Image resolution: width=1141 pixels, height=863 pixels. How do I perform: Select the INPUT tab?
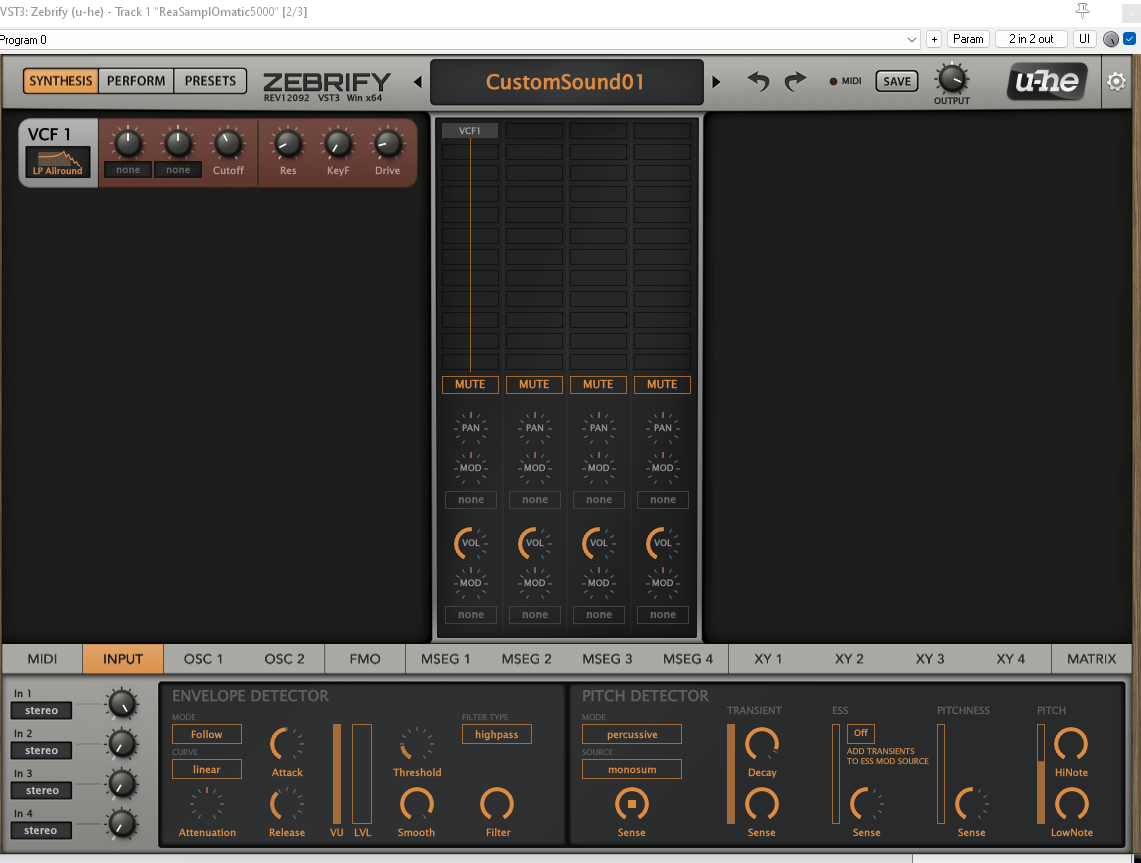123,659
